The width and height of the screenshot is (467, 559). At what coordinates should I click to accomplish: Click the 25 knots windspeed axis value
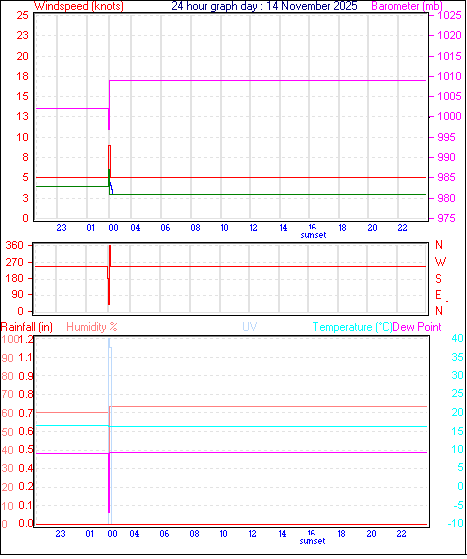click(x=22, y=15)
